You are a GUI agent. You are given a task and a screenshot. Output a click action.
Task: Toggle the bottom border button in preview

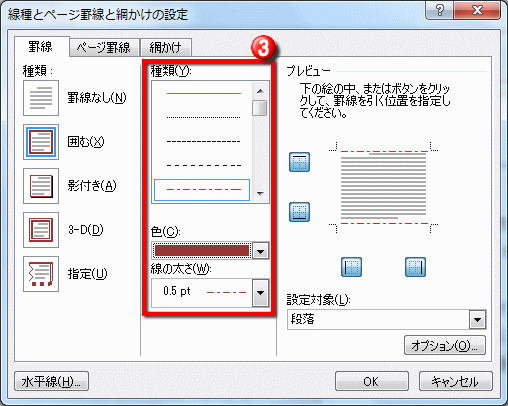(x=299, y=212)
